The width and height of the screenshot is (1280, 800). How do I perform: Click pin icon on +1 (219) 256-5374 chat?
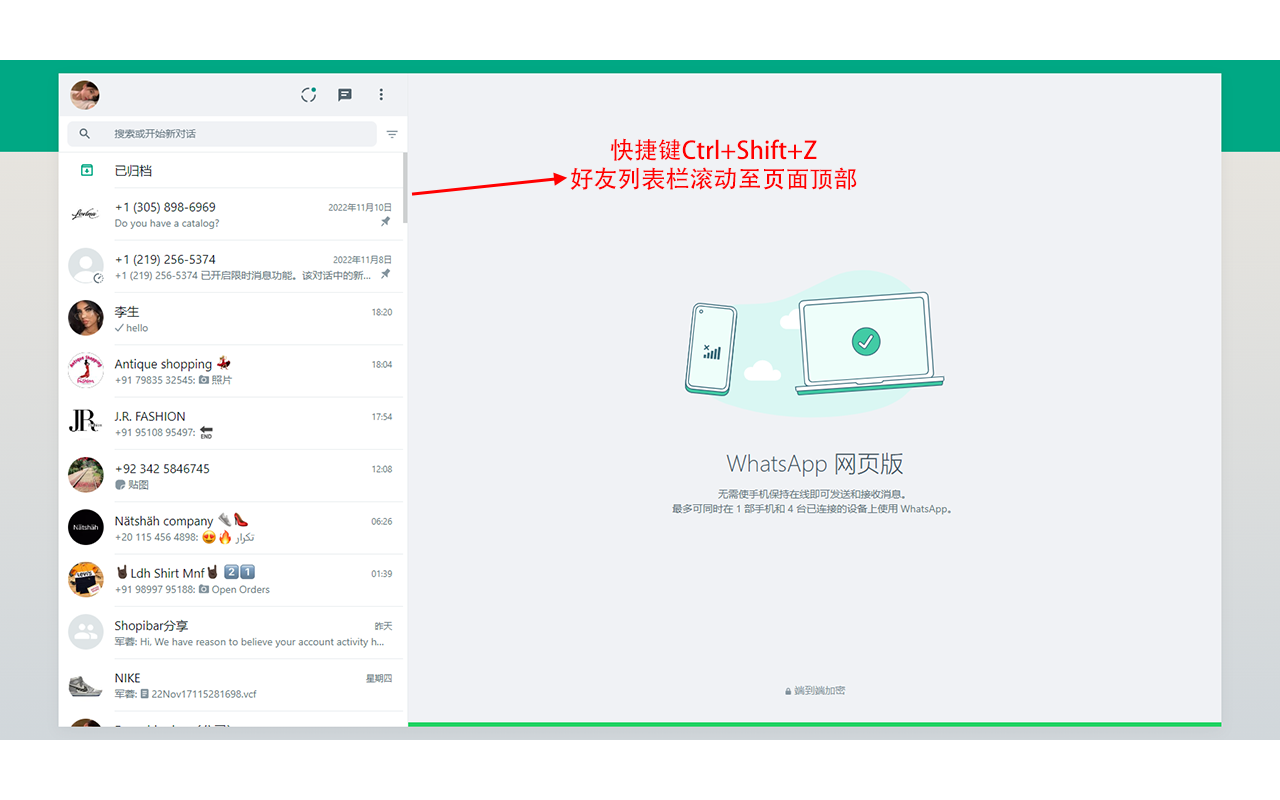pos(386,274)
